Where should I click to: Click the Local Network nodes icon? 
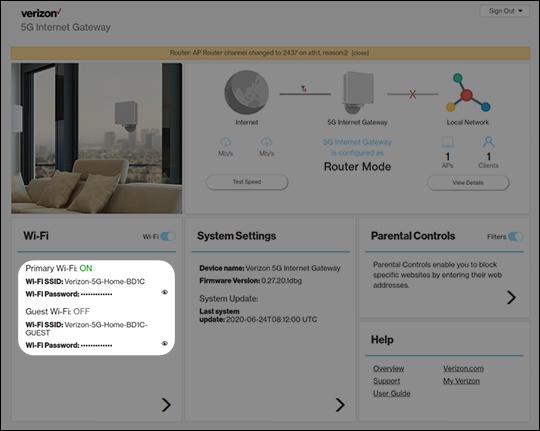468,92
